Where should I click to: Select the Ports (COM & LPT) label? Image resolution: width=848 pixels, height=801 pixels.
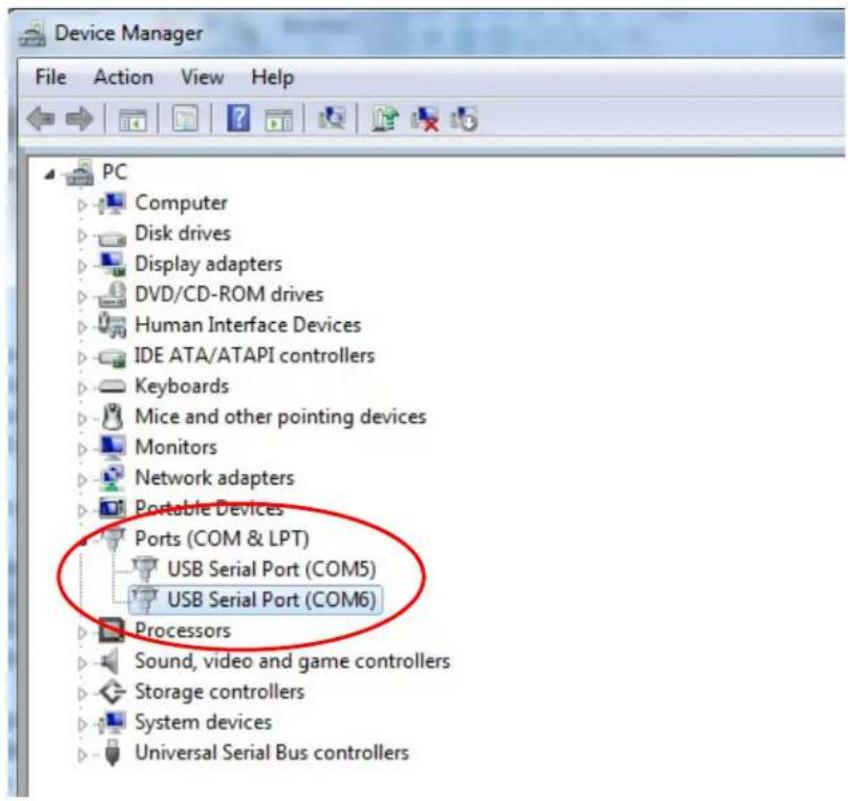222,539
